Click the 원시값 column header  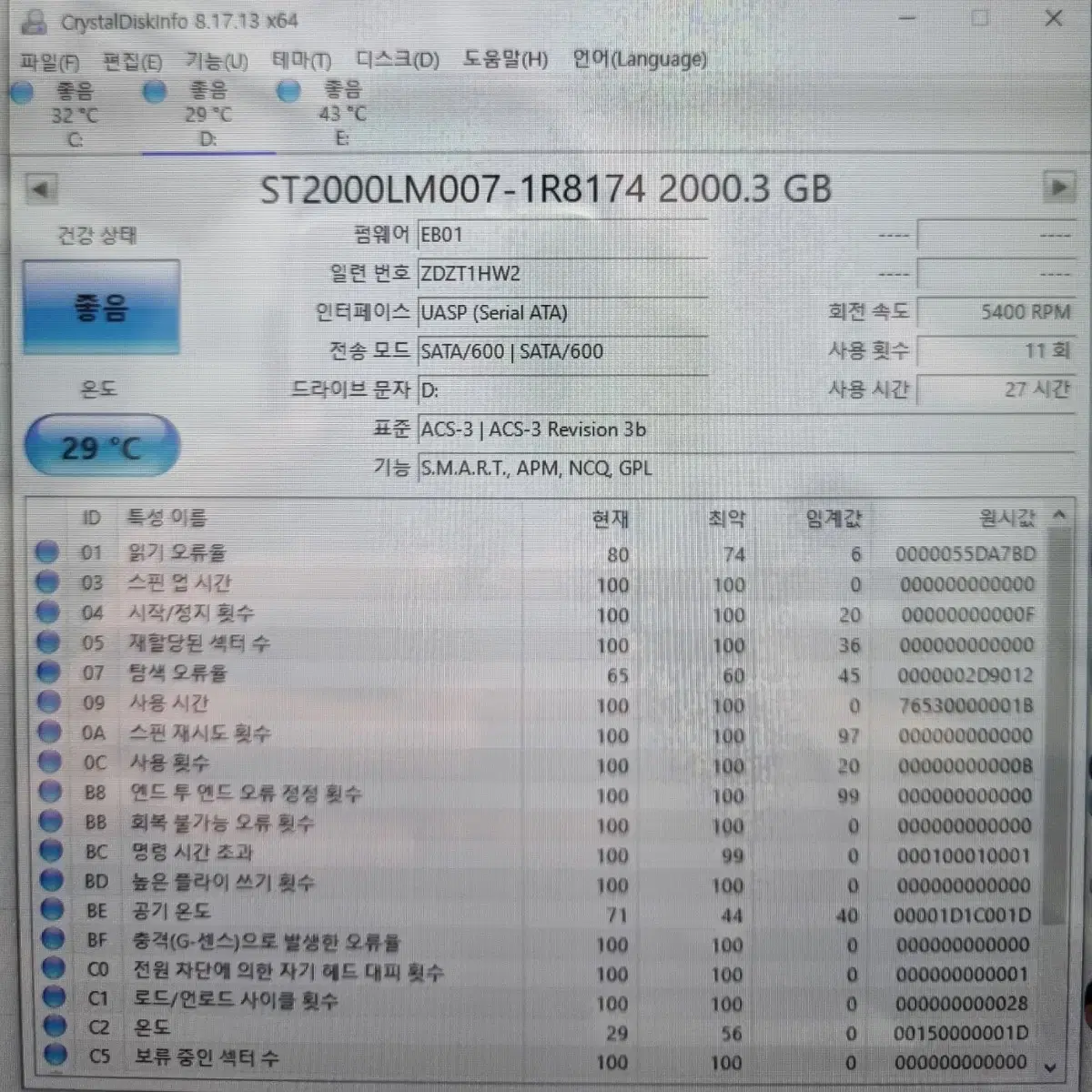pyautogui.click(x=1007, y=518)
